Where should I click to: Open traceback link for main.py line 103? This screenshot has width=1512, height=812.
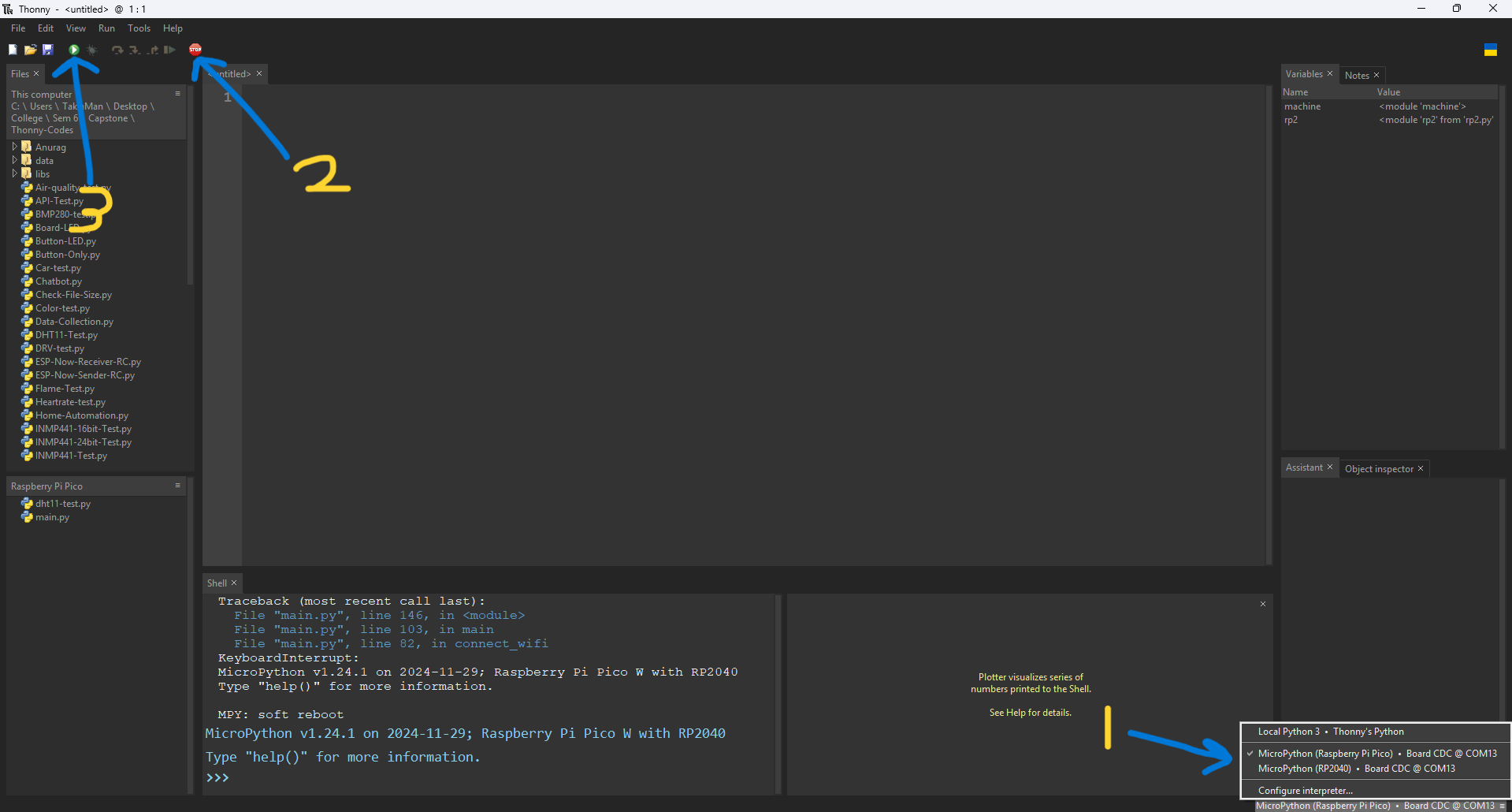[x=364, y=630]
